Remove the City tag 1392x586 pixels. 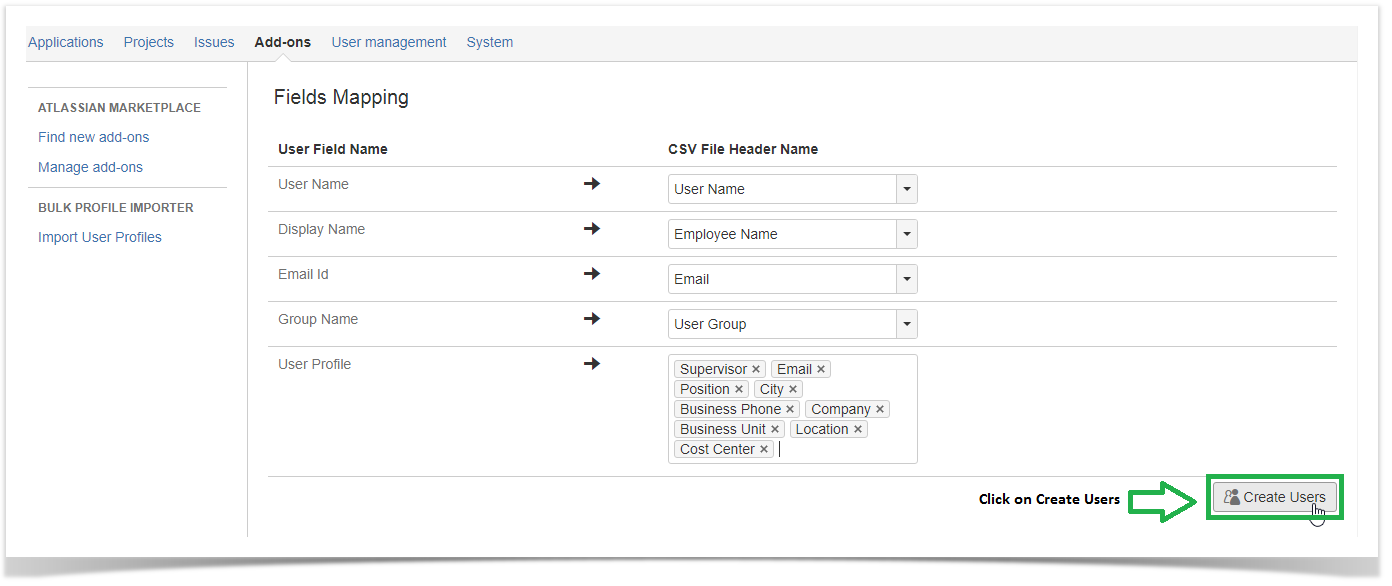[793, 390]
